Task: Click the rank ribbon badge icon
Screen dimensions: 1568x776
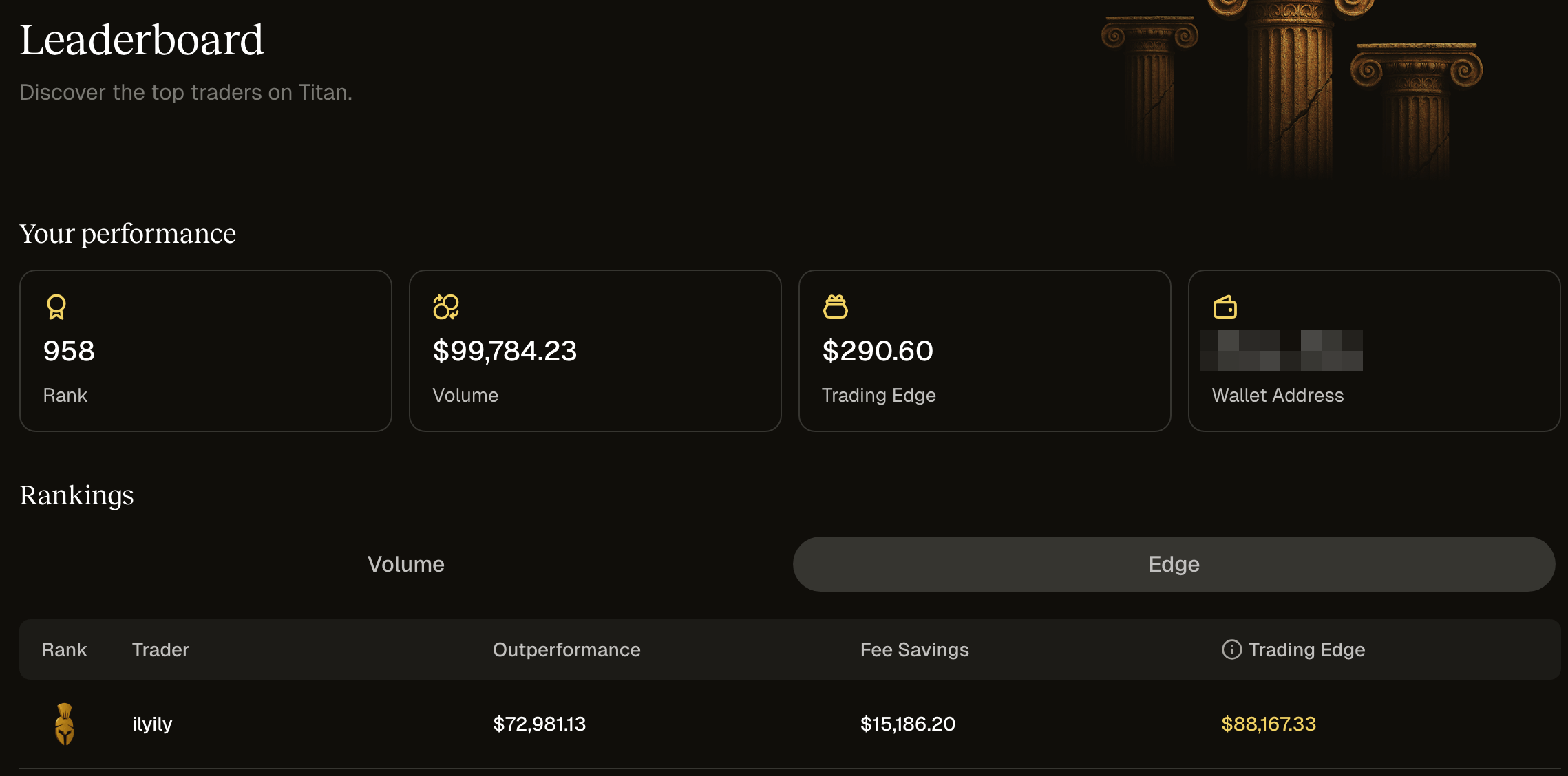Action: (x=56, y=307)
